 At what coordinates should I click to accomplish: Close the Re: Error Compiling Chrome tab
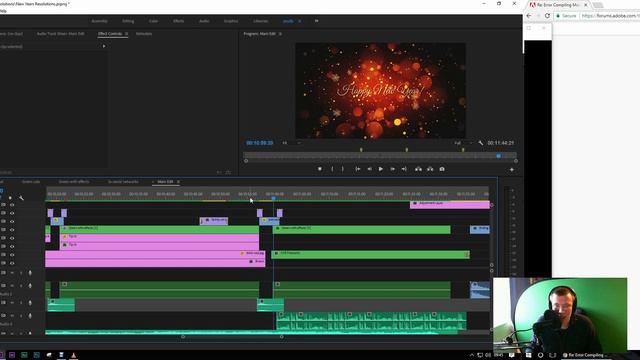(x=585, y=5)
